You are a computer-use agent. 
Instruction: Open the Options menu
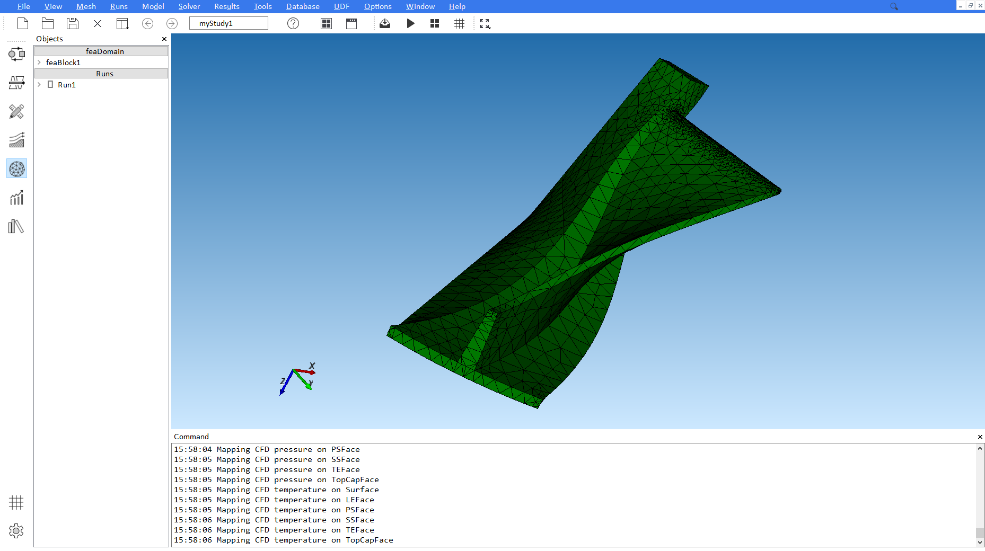click(x=378, y=6)
